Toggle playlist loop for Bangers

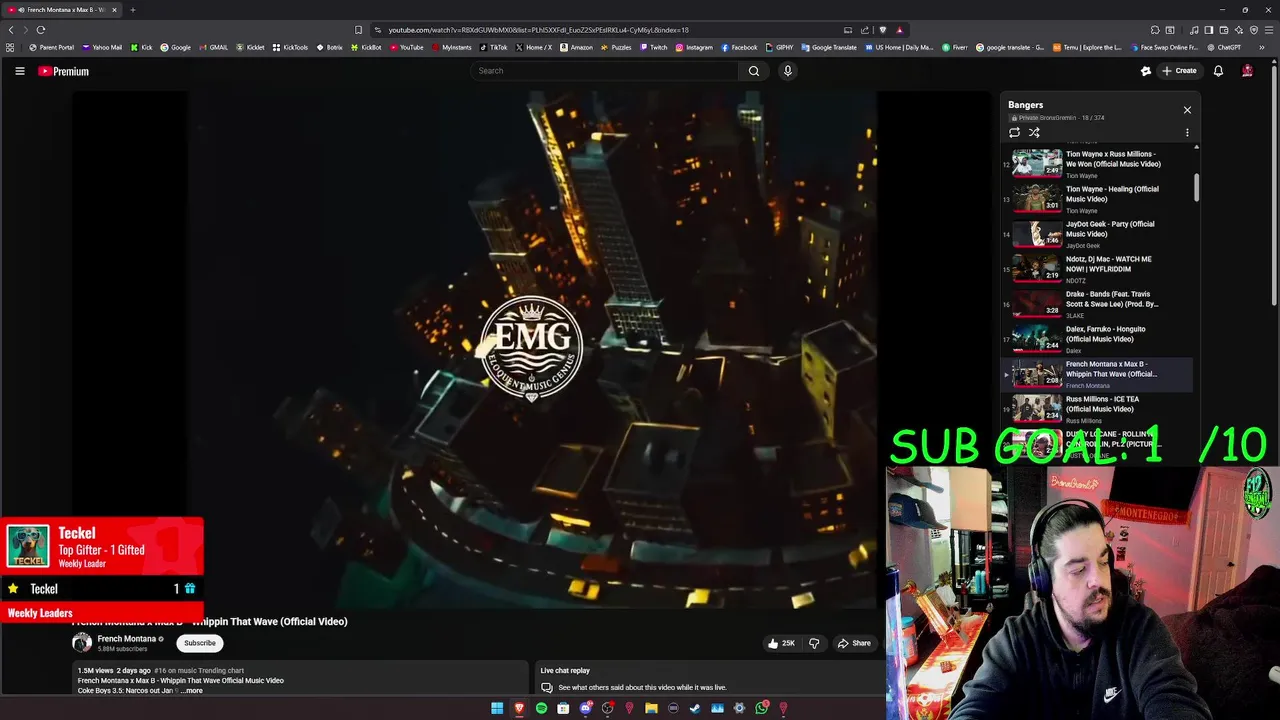point(1014,132)
